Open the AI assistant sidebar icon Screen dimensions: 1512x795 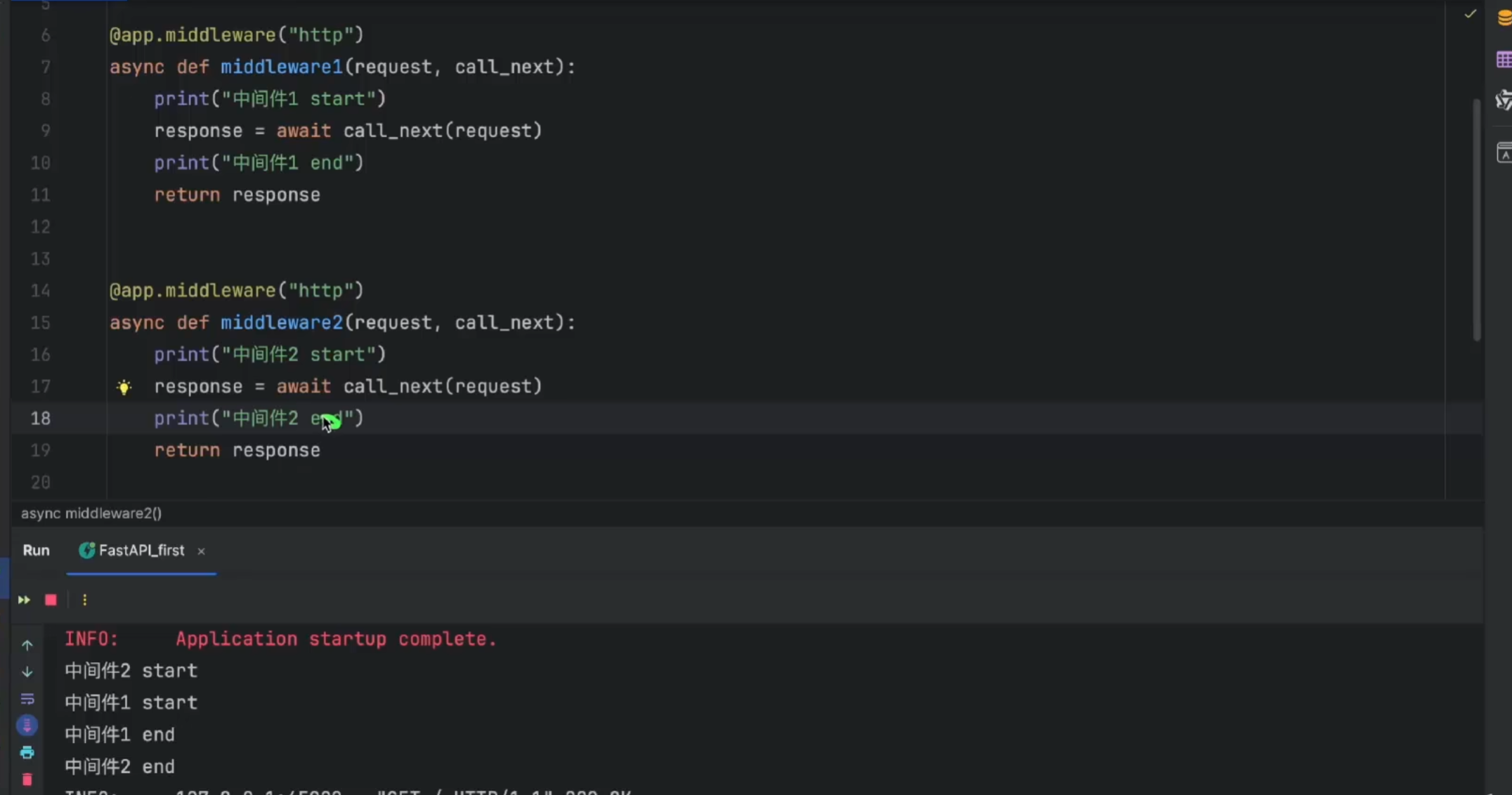1504,100
